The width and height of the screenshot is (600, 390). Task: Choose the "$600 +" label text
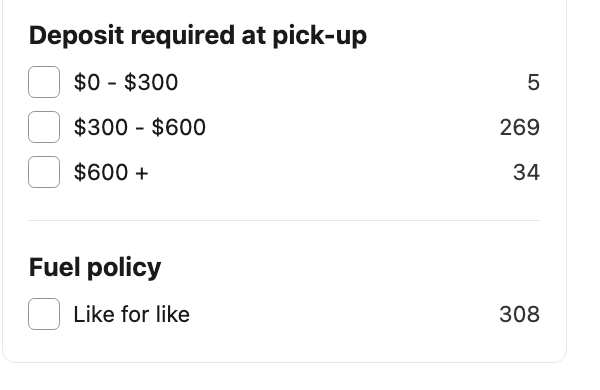tap(111, 172)
